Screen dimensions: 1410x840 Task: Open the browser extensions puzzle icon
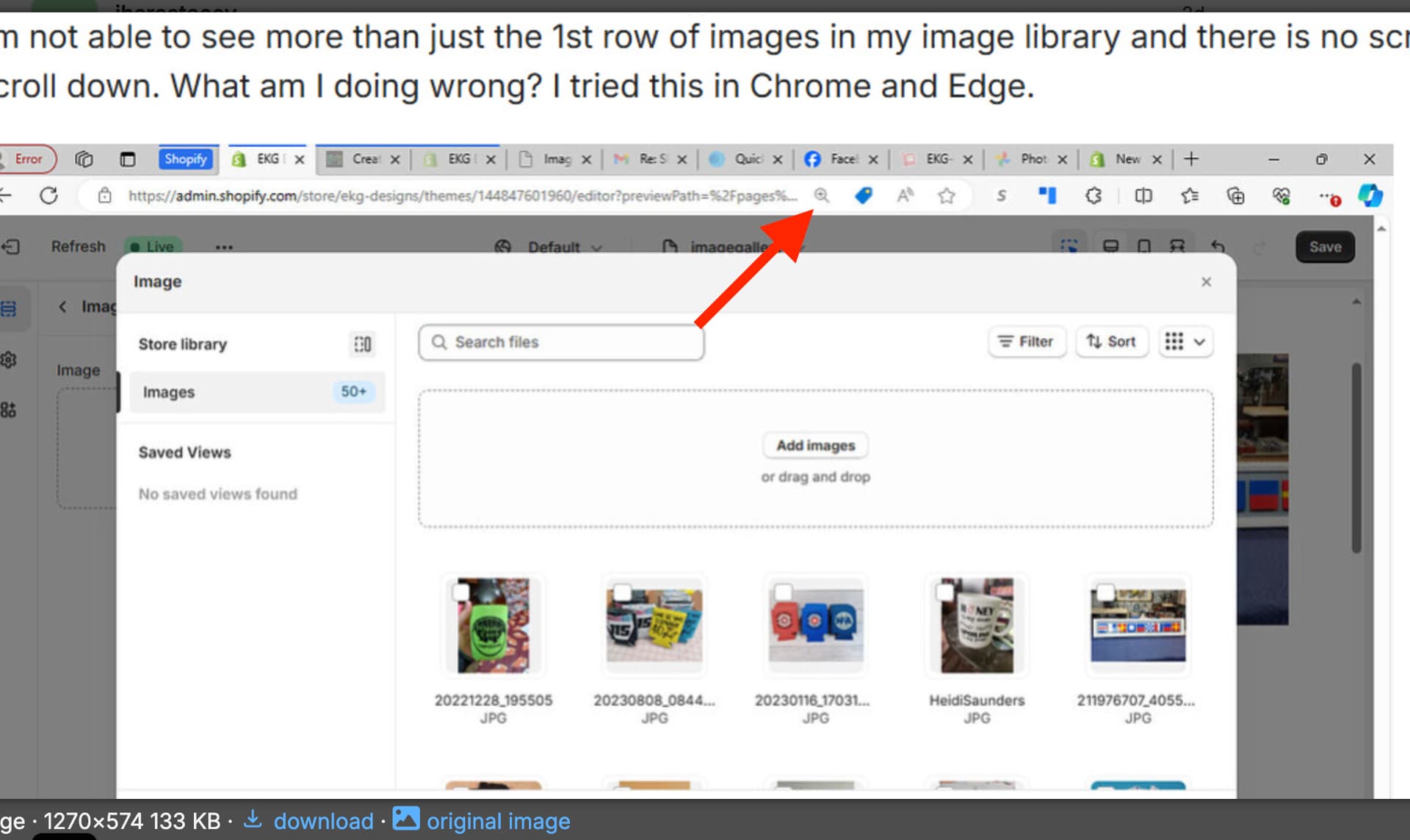(x=1093, y=196)
